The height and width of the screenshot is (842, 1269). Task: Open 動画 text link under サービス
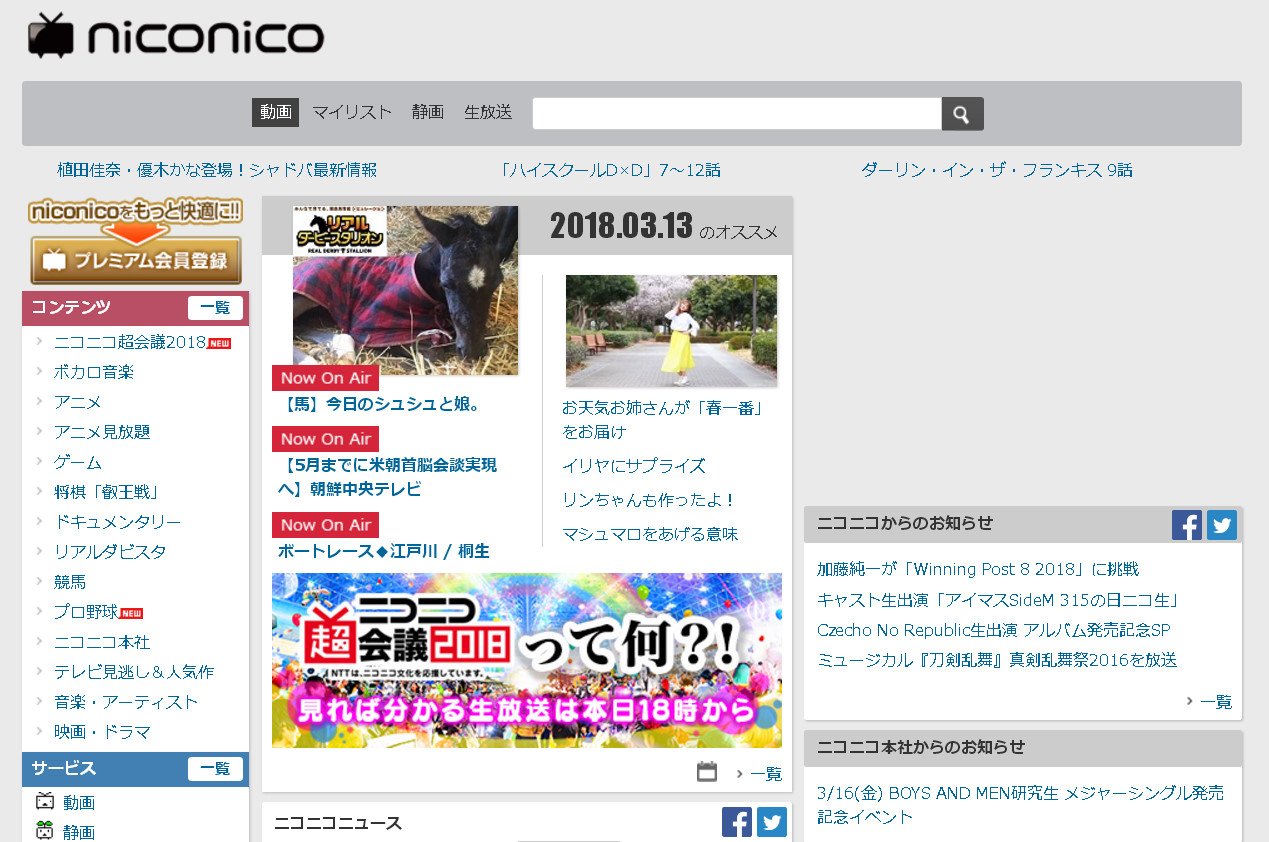tap(79, 803)
